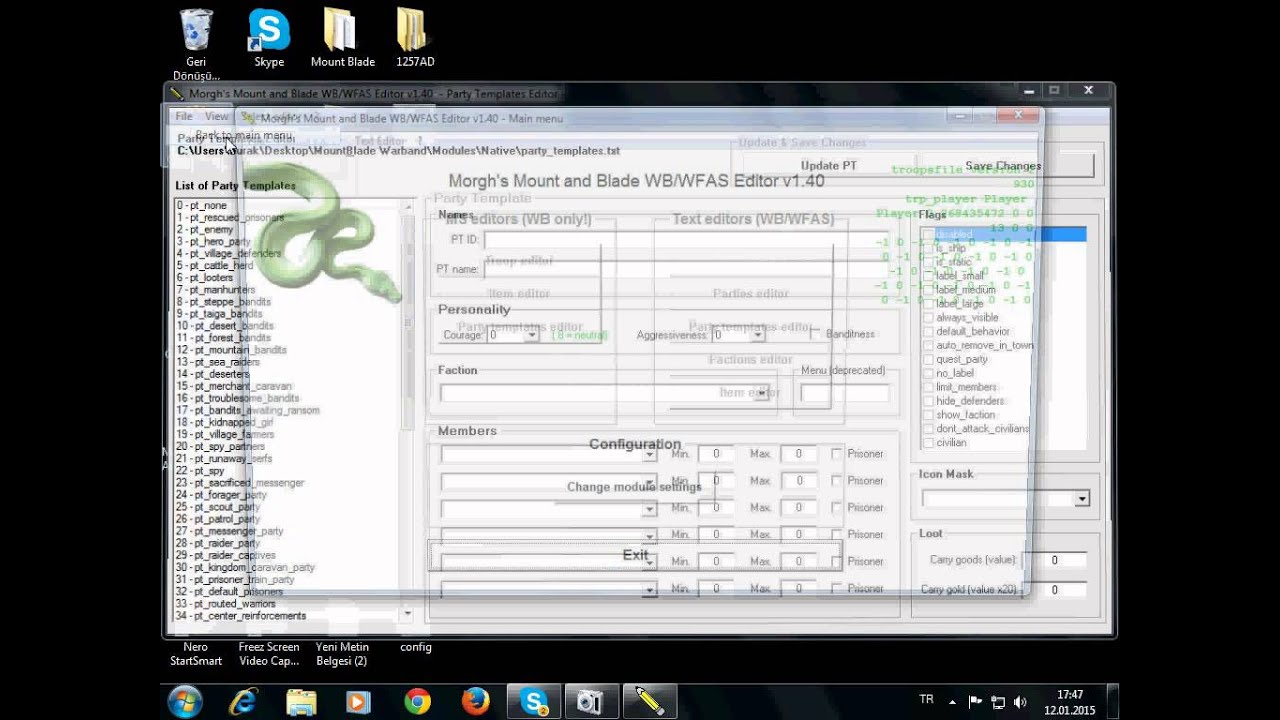Enable the quest_party flag
Image resolution: width=1280 pixels, height=720 pixels.
[929, 359]
